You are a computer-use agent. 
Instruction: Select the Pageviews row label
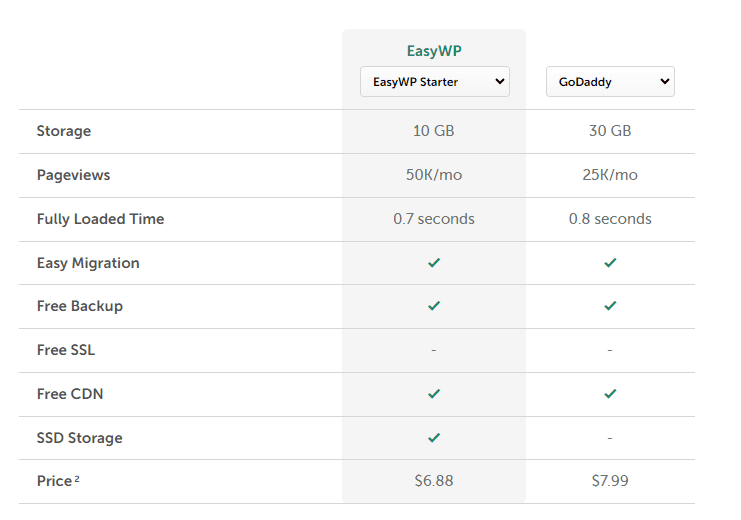73,175
